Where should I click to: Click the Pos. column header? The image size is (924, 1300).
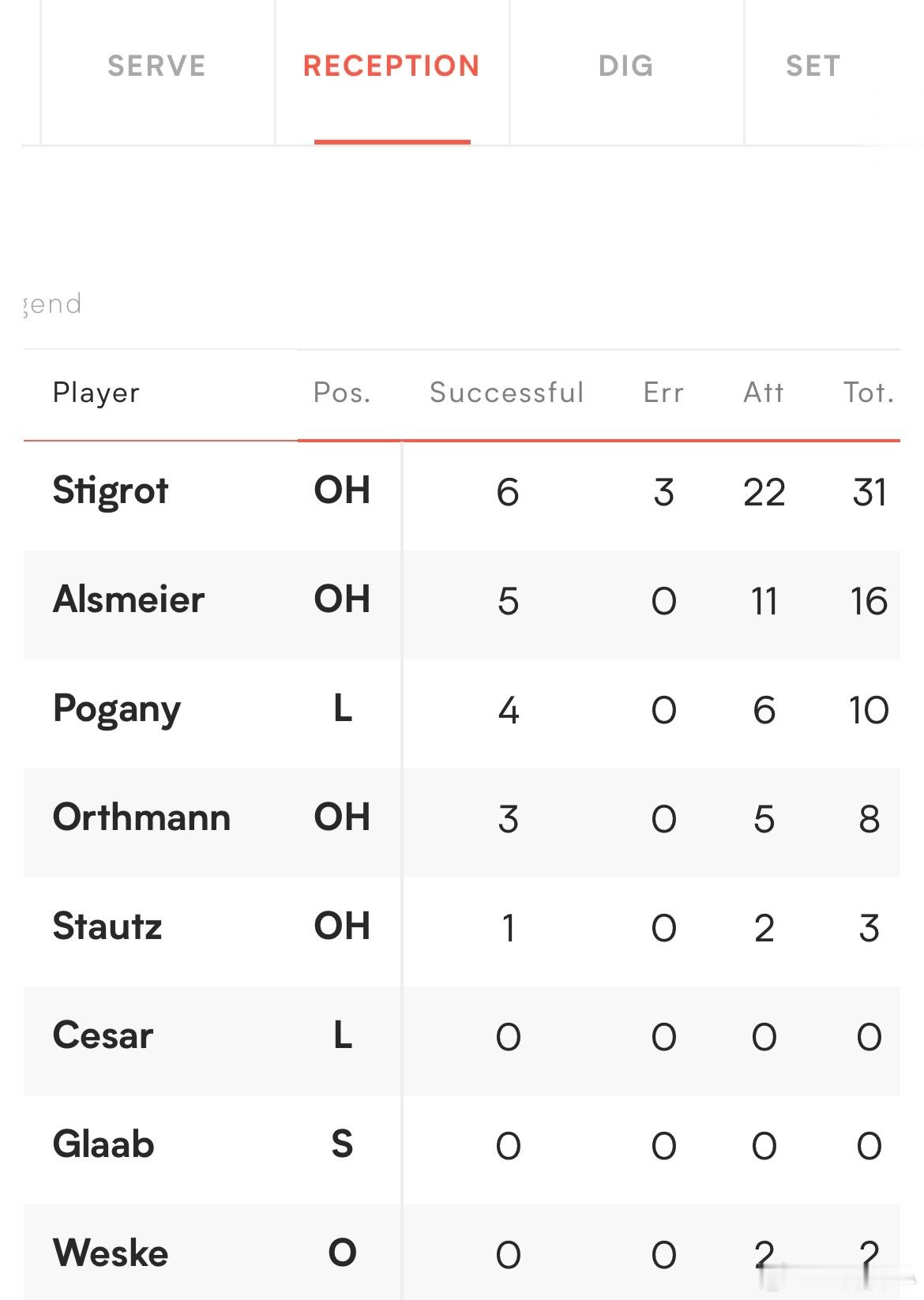click(342, 393)
